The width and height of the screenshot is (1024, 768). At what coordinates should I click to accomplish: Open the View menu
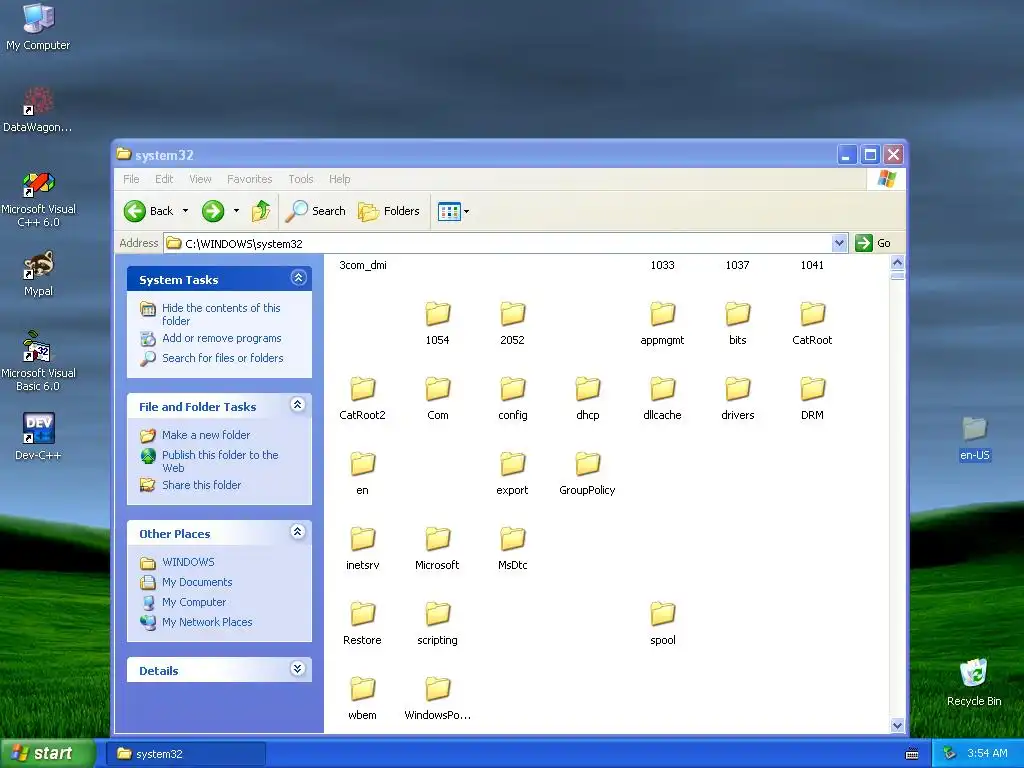click(200, 179)
